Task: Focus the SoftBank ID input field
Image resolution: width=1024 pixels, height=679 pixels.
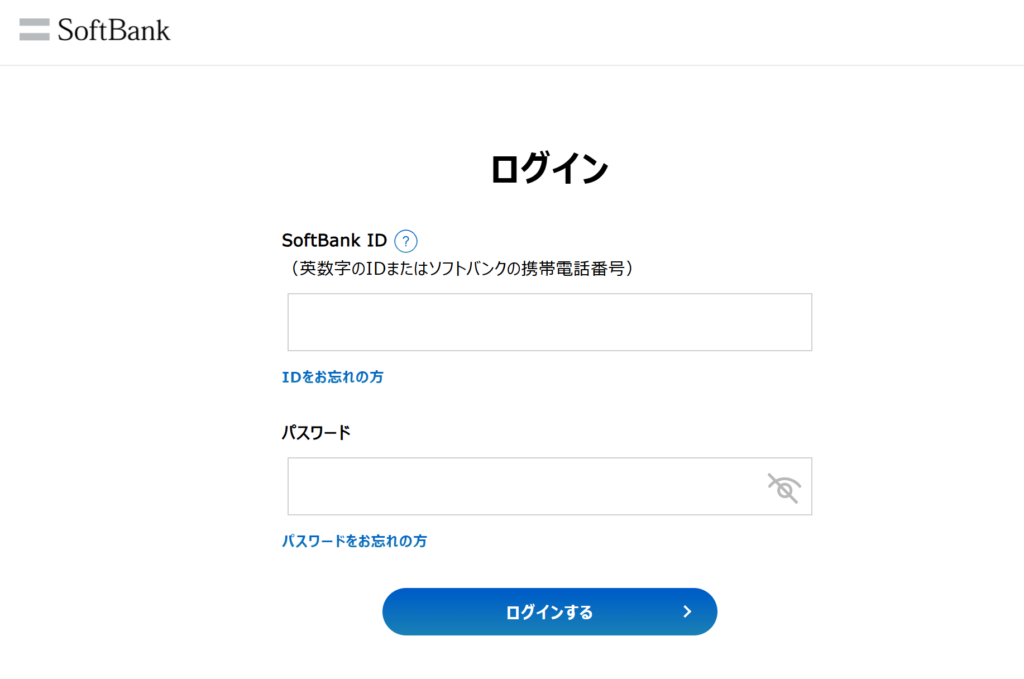Action: [549, 322]
